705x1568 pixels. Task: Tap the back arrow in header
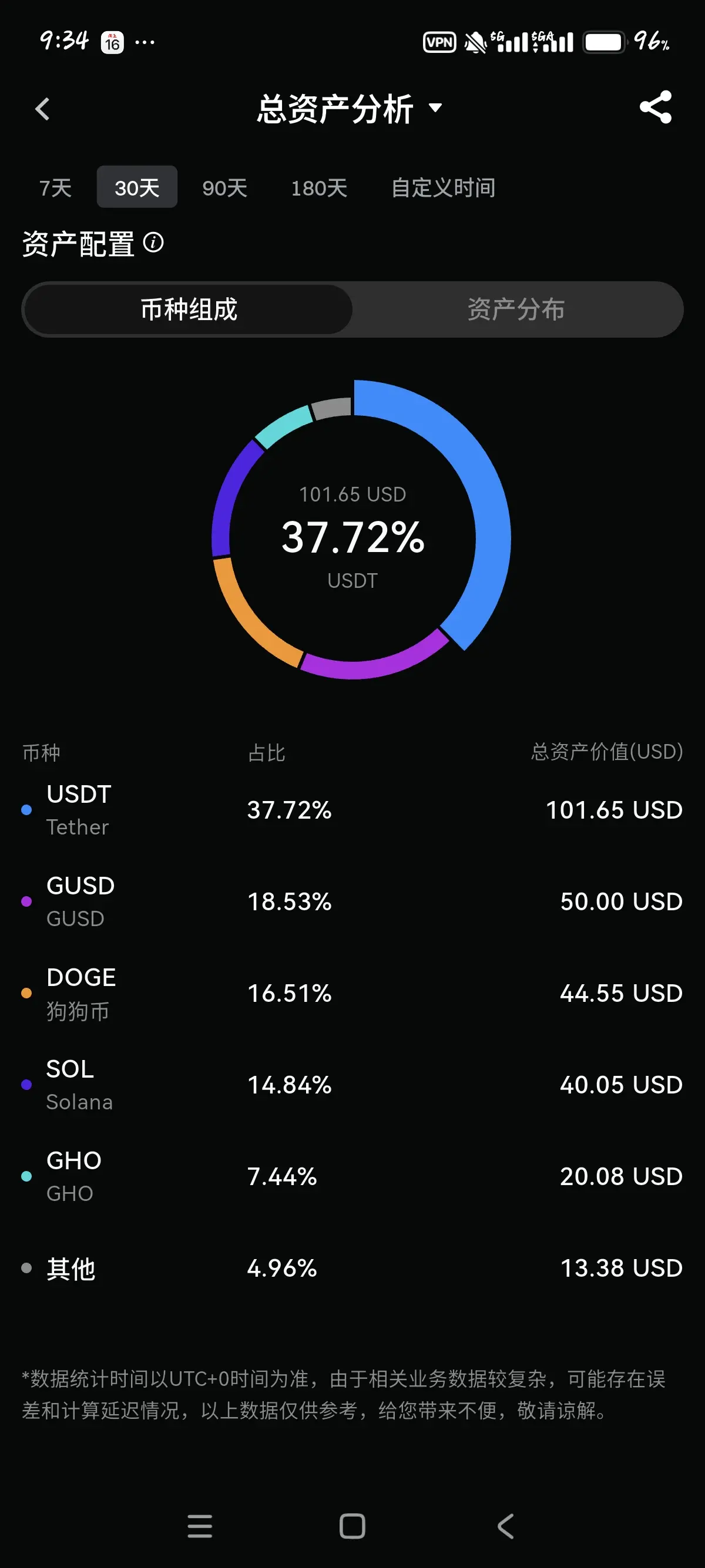[42, 110]
